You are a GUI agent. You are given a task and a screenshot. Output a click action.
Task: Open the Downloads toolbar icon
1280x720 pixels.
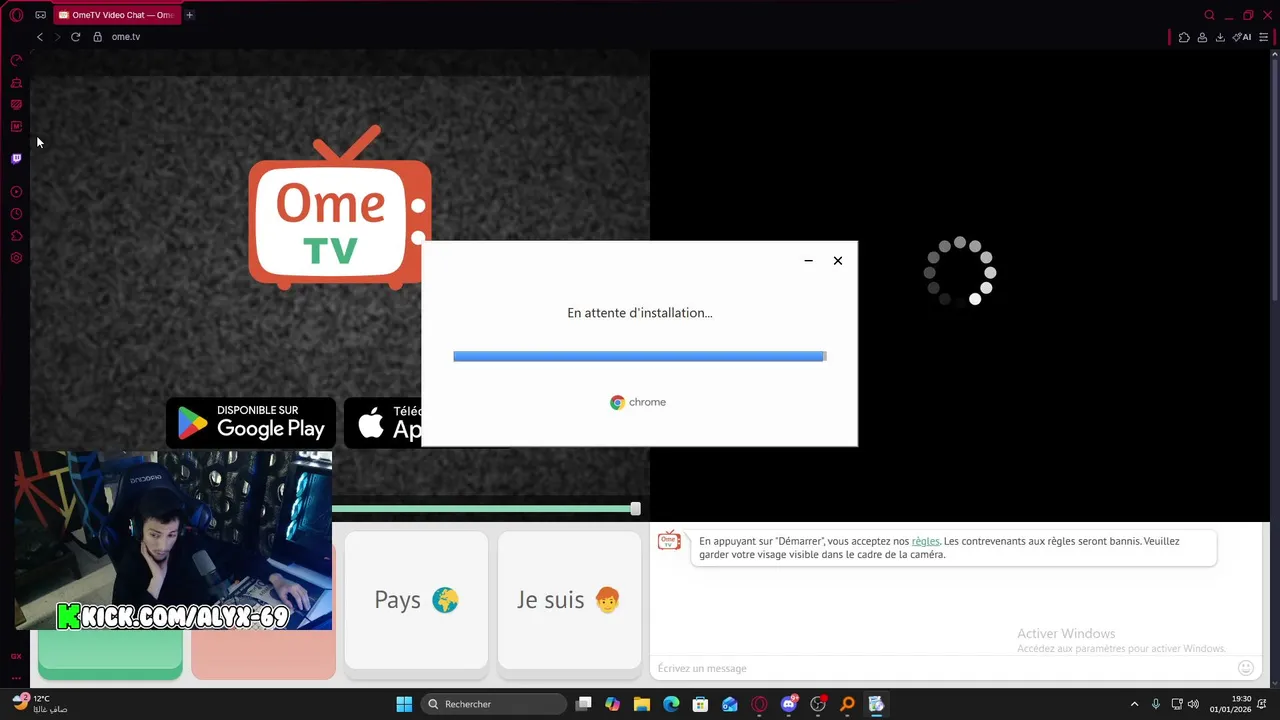click(1220, 37)
